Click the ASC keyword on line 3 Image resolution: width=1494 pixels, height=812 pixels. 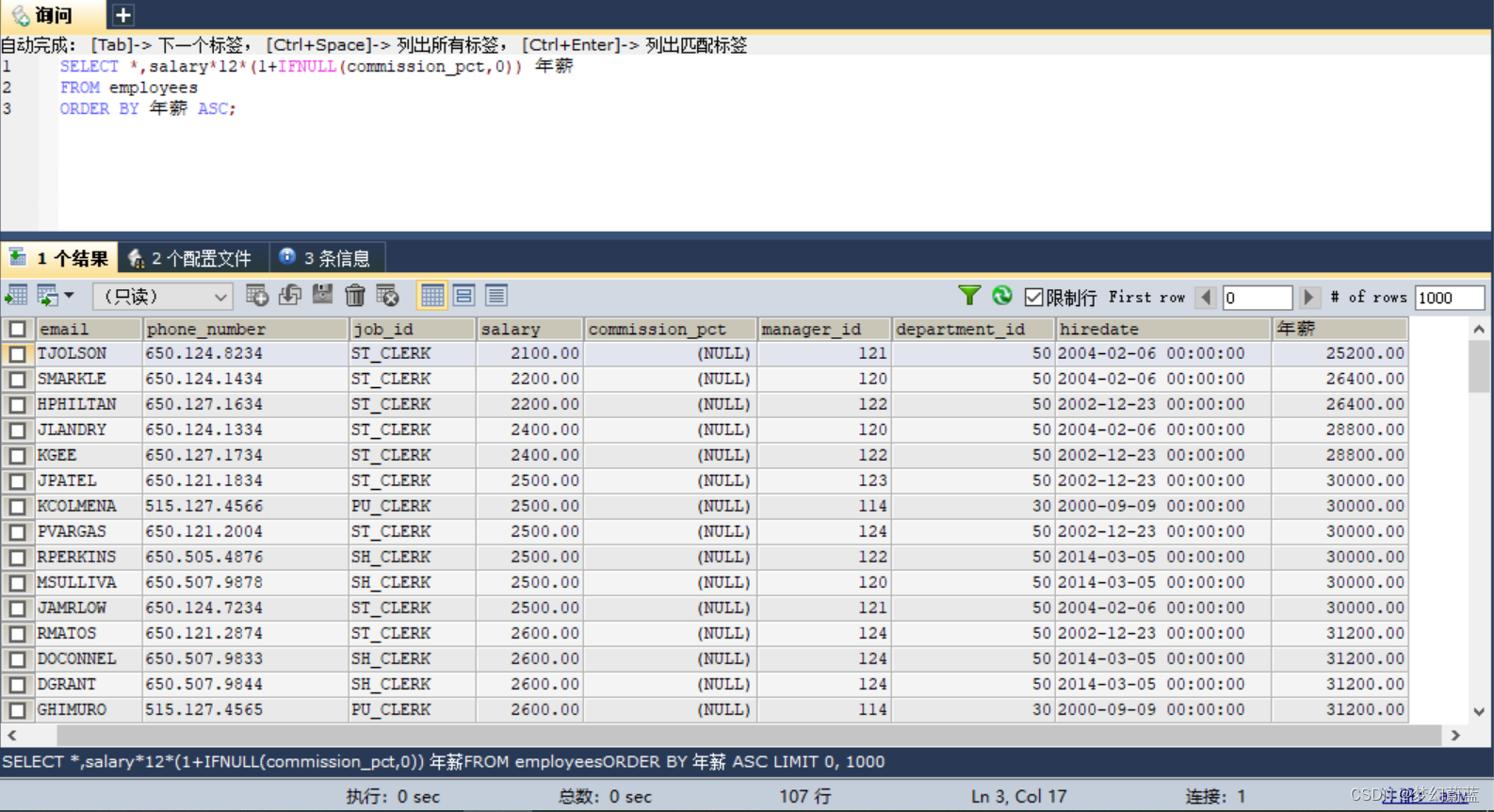pos(213,108)
